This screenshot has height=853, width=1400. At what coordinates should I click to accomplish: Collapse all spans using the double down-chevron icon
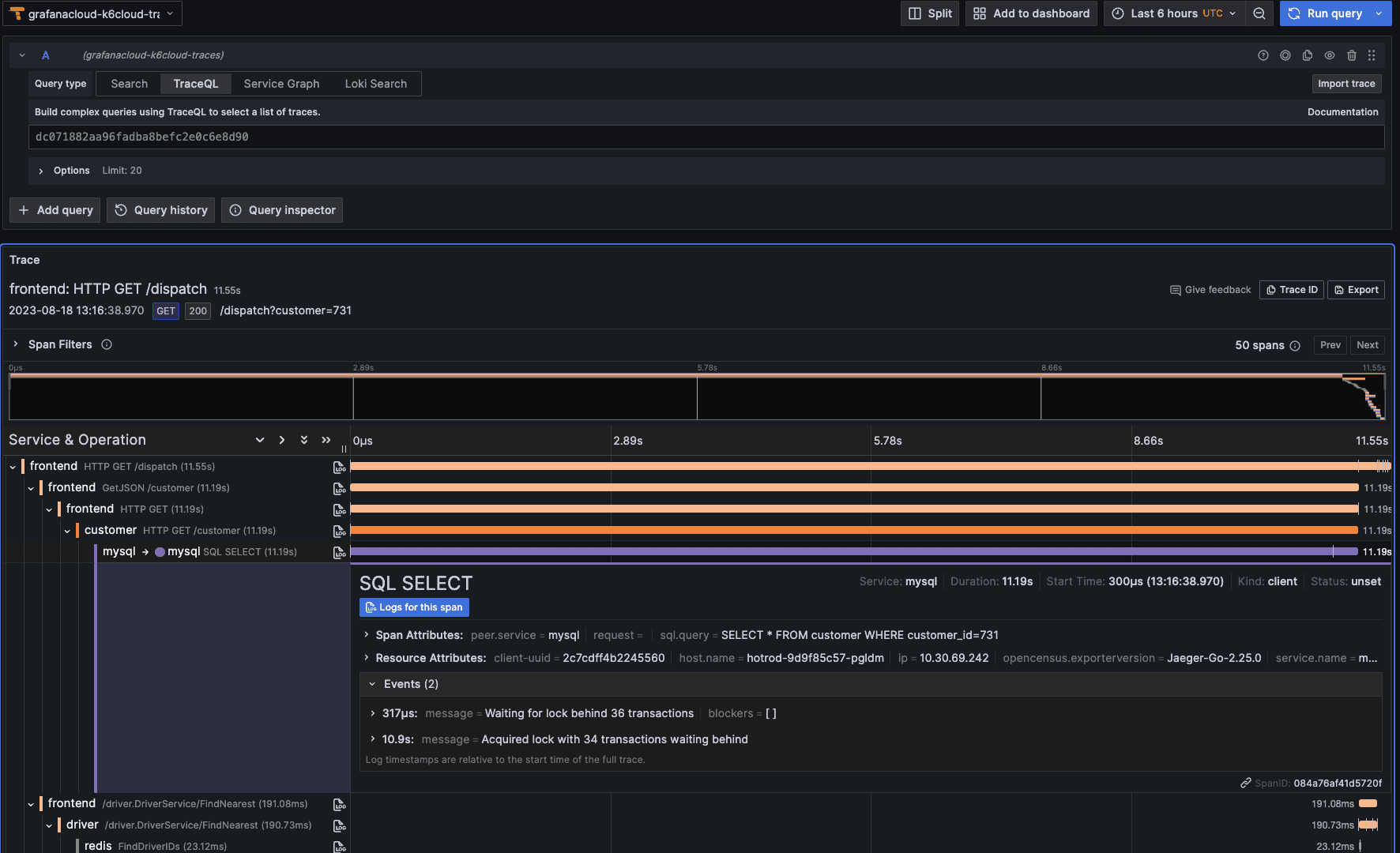pyautogui.click(x=304, y=440)
